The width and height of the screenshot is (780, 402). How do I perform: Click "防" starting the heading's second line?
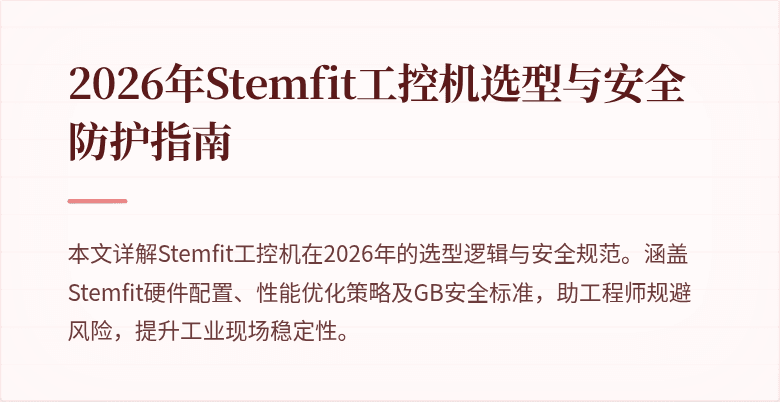88,143
